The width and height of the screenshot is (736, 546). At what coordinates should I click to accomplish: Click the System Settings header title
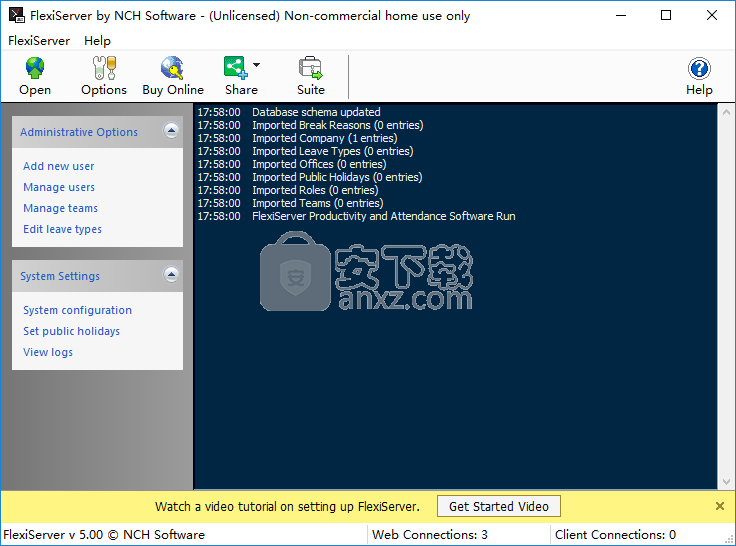tap(60, 276)
